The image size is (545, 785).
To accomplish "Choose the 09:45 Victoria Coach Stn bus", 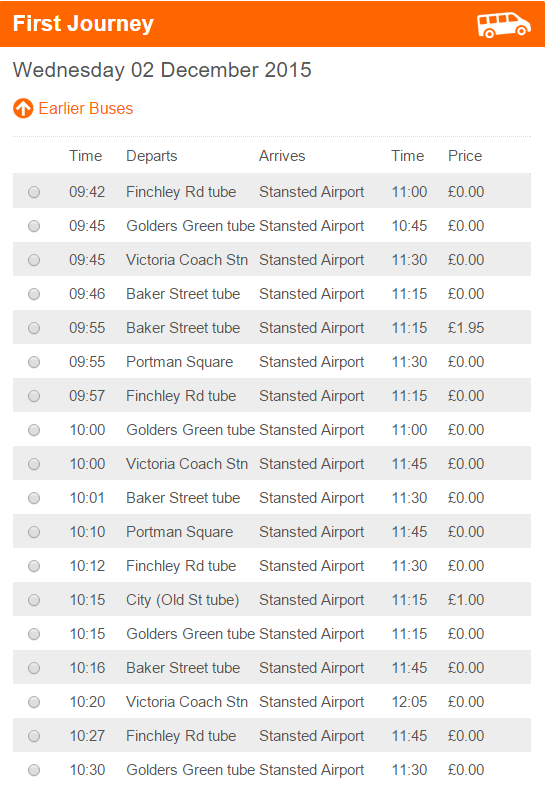I will 34,260.
